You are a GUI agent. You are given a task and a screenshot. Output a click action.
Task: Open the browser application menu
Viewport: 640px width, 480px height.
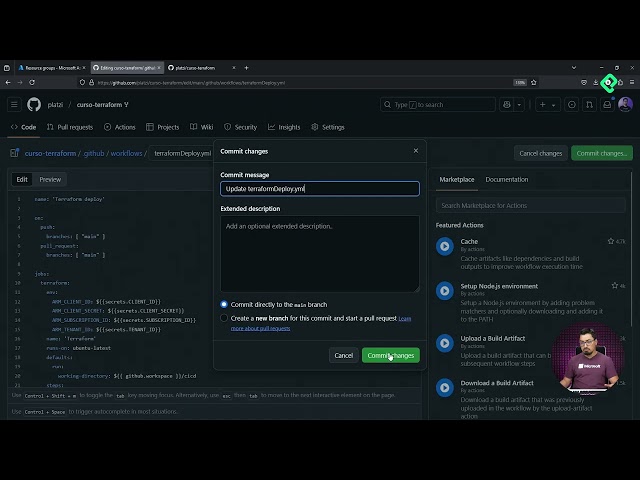632,82
